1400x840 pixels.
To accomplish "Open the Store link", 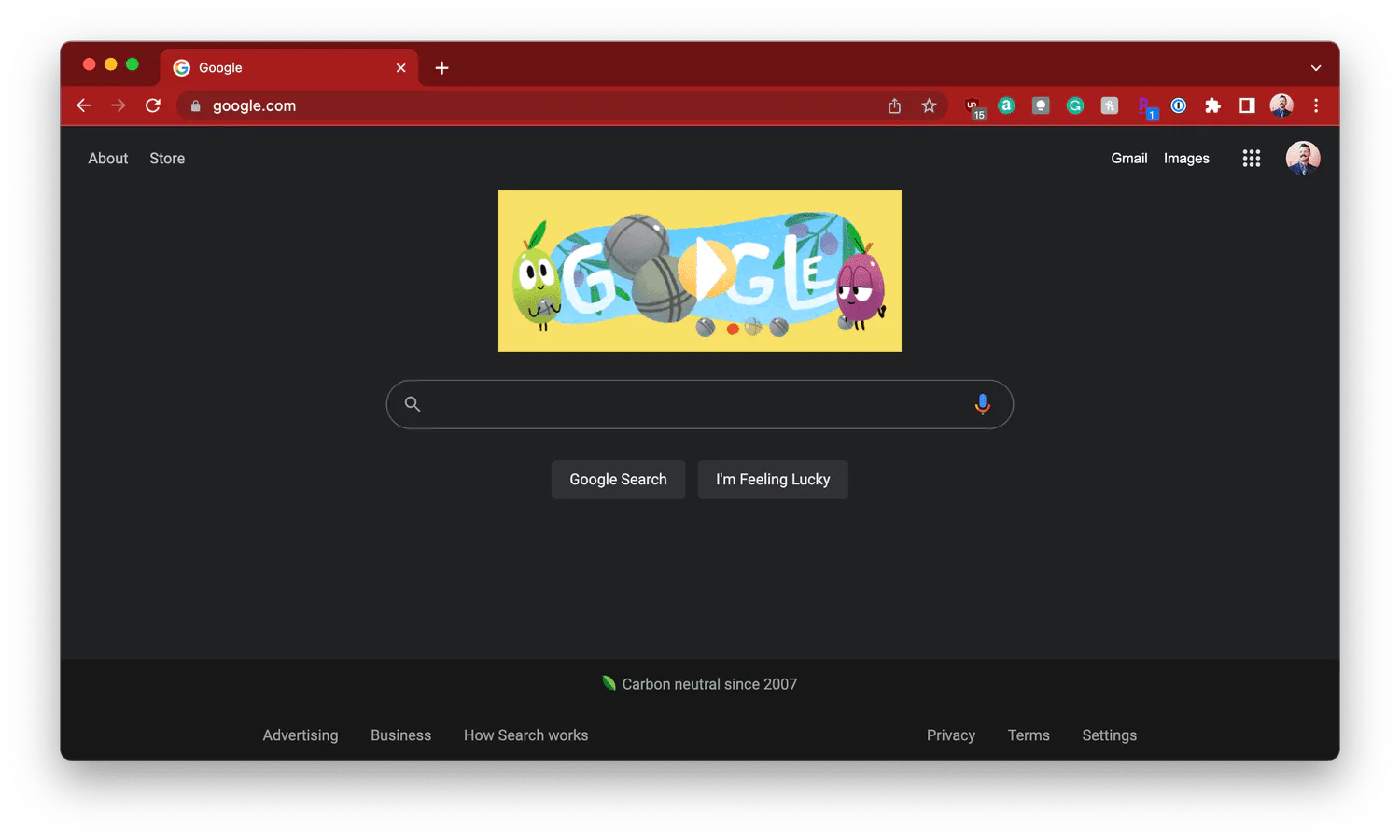I will 167,159.
